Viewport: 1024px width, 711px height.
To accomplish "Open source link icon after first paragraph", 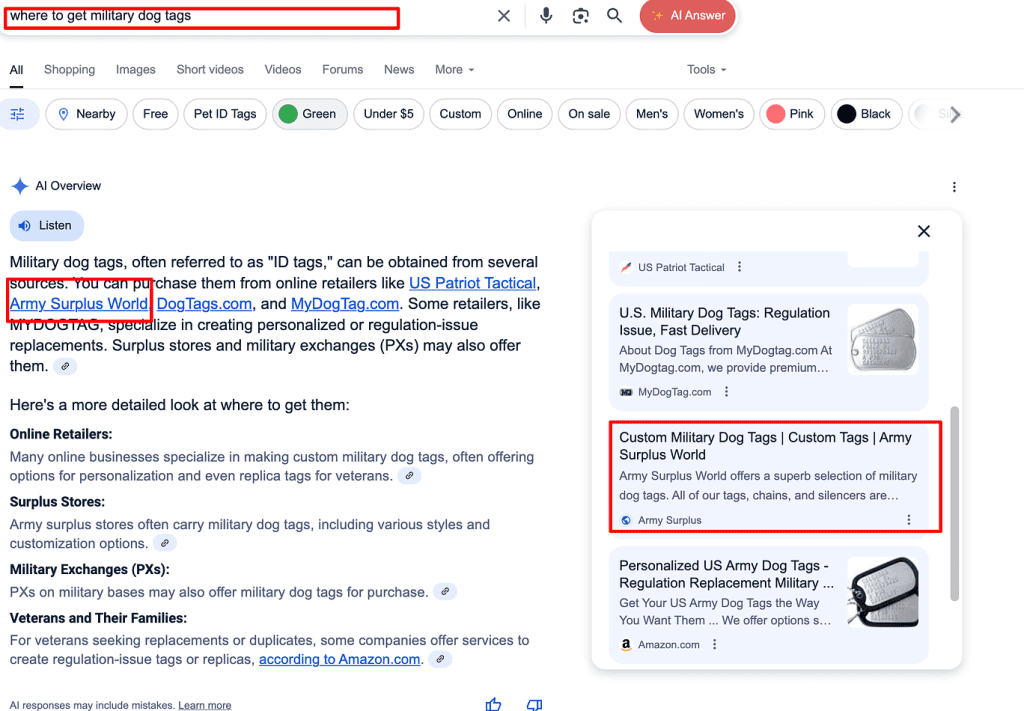I will coord(65,366).
